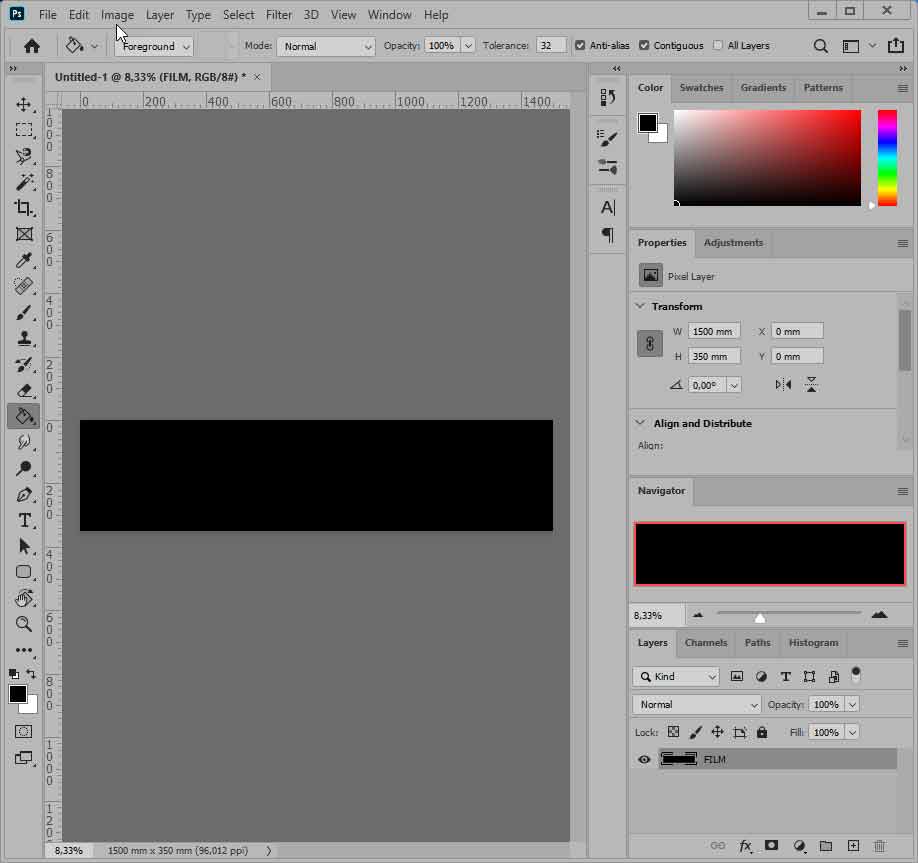Open the layer Opacity dropdown arrow
The width and height of the screenshot is (918, 863).
tap(852, 704)
